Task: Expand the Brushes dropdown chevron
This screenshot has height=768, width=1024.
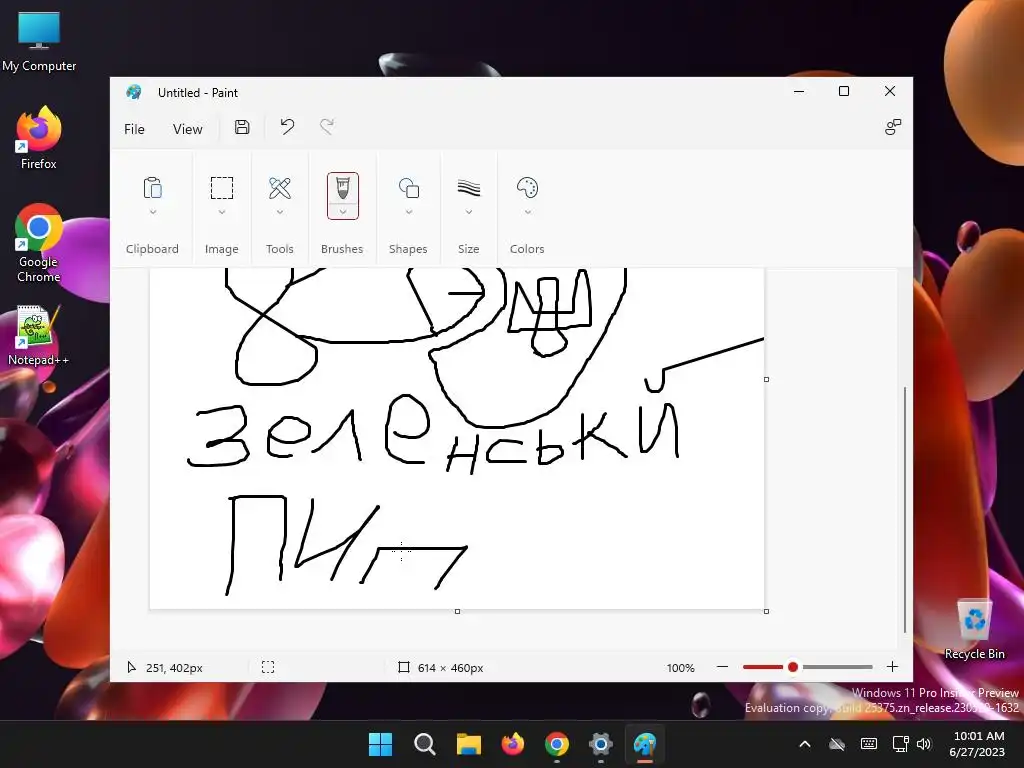Action: click(x=343, y=212)
